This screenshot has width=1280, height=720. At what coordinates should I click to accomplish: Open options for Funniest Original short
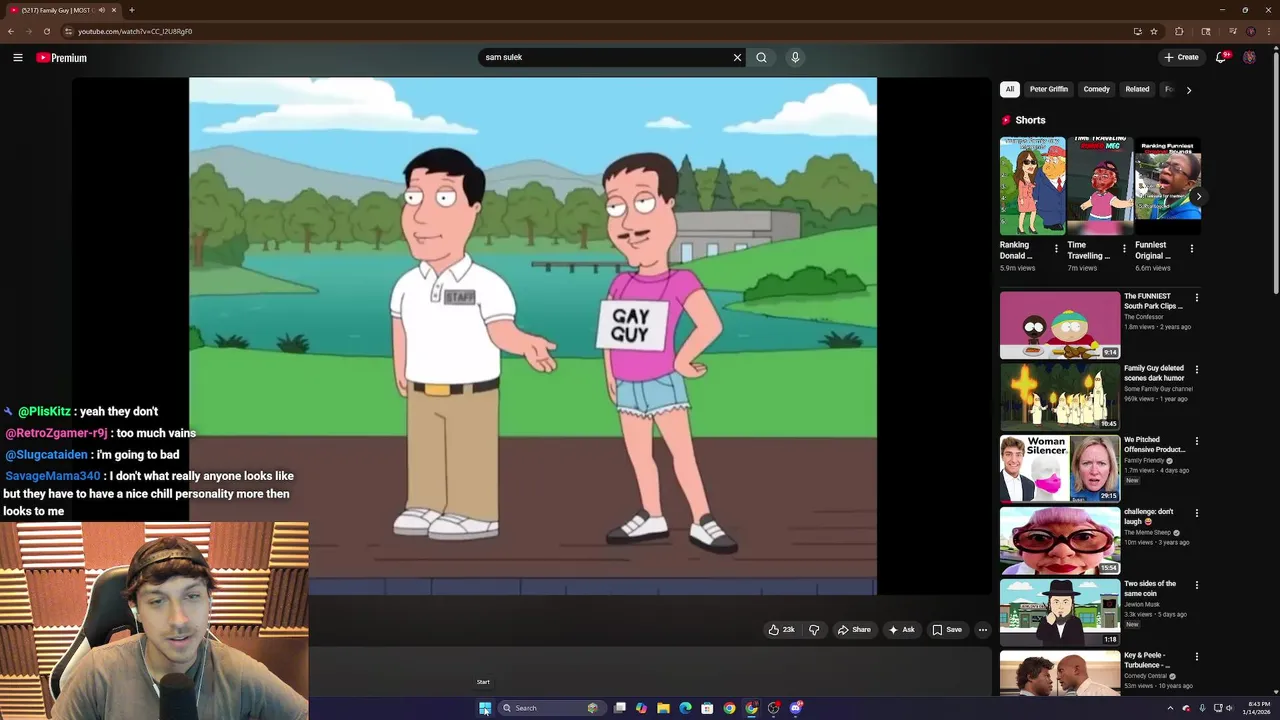point(1191,248)
